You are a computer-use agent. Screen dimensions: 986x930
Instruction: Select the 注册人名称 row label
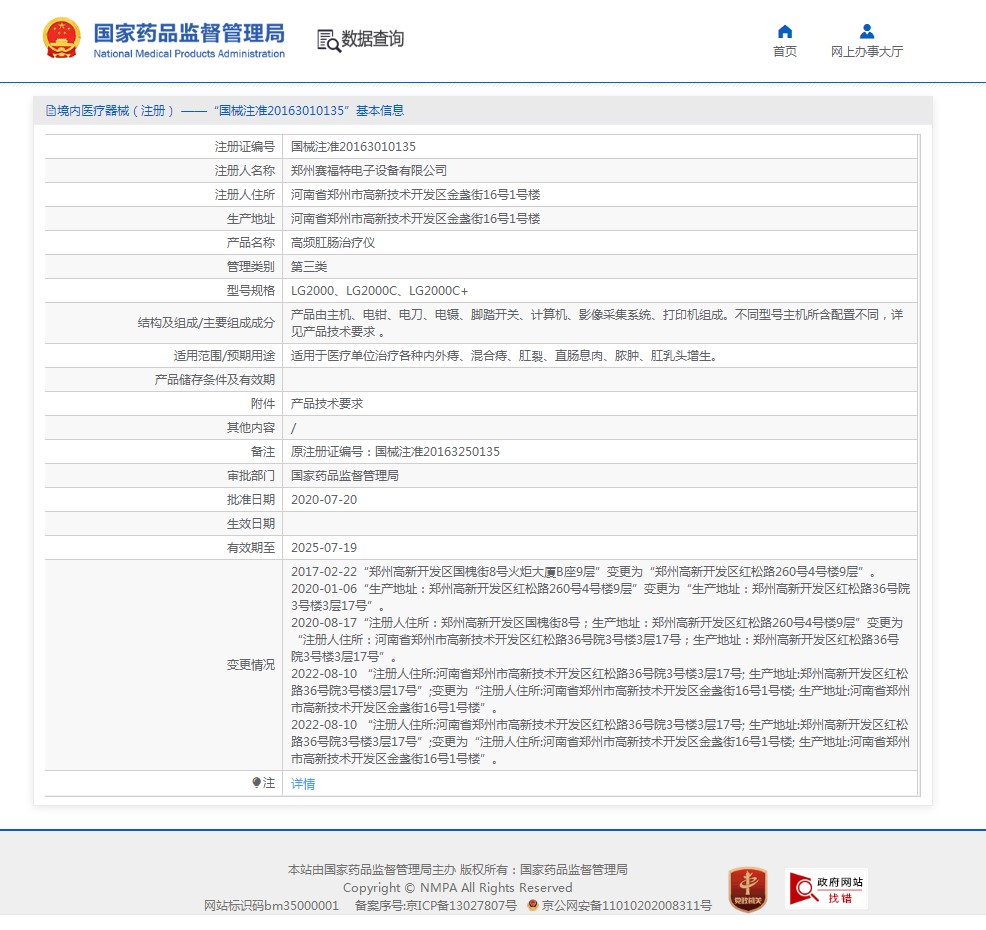click(x=245, y=170)
